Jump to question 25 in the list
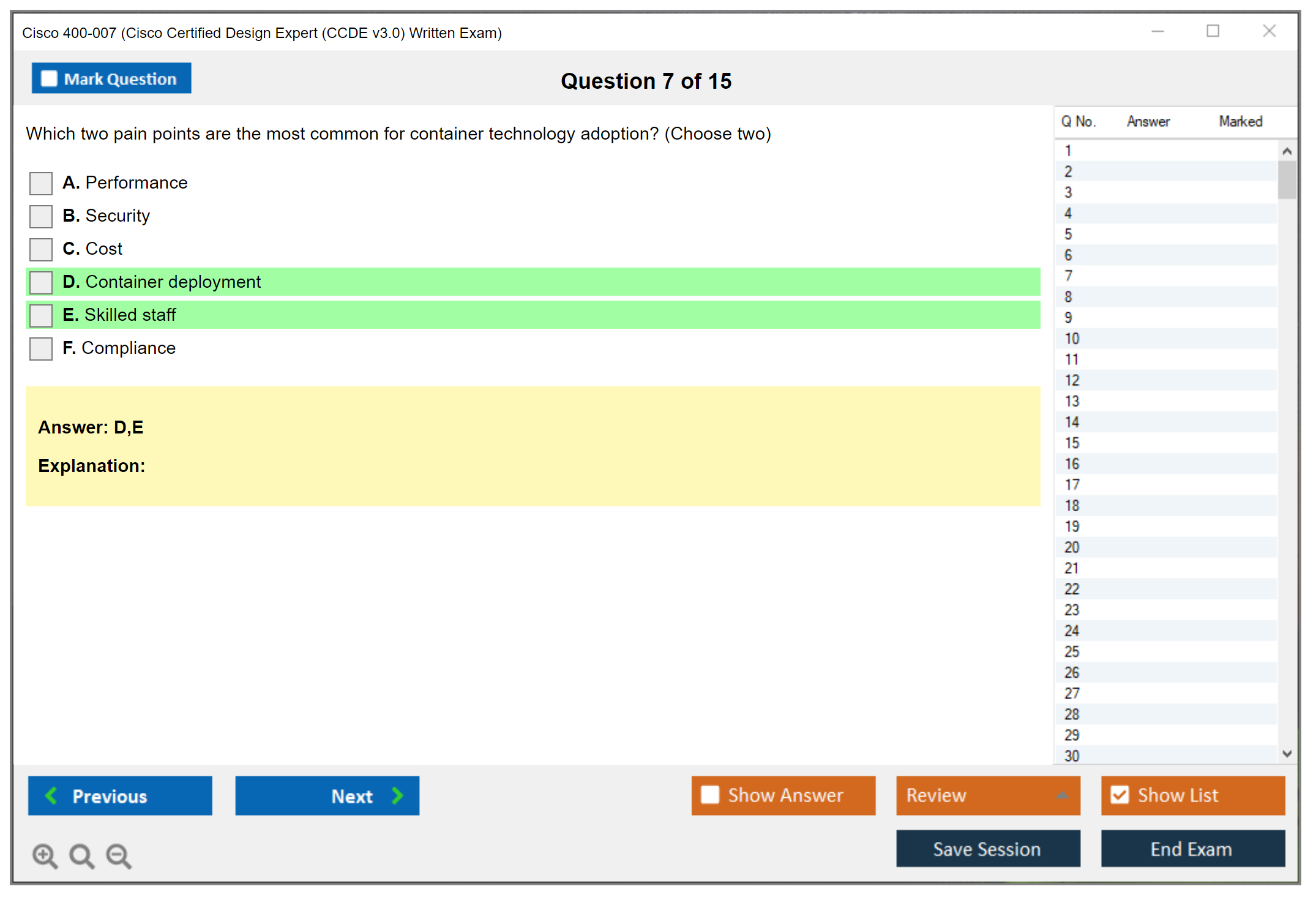Screen dimensions: 1316x900 [1072, 651]
